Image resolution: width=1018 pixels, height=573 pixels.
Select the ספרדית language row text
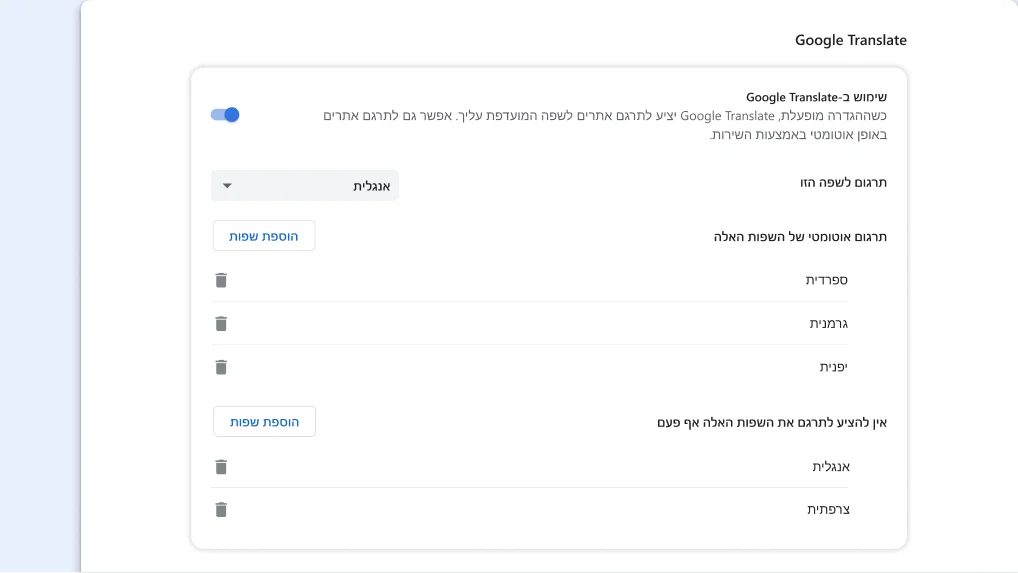pos(826,280)
